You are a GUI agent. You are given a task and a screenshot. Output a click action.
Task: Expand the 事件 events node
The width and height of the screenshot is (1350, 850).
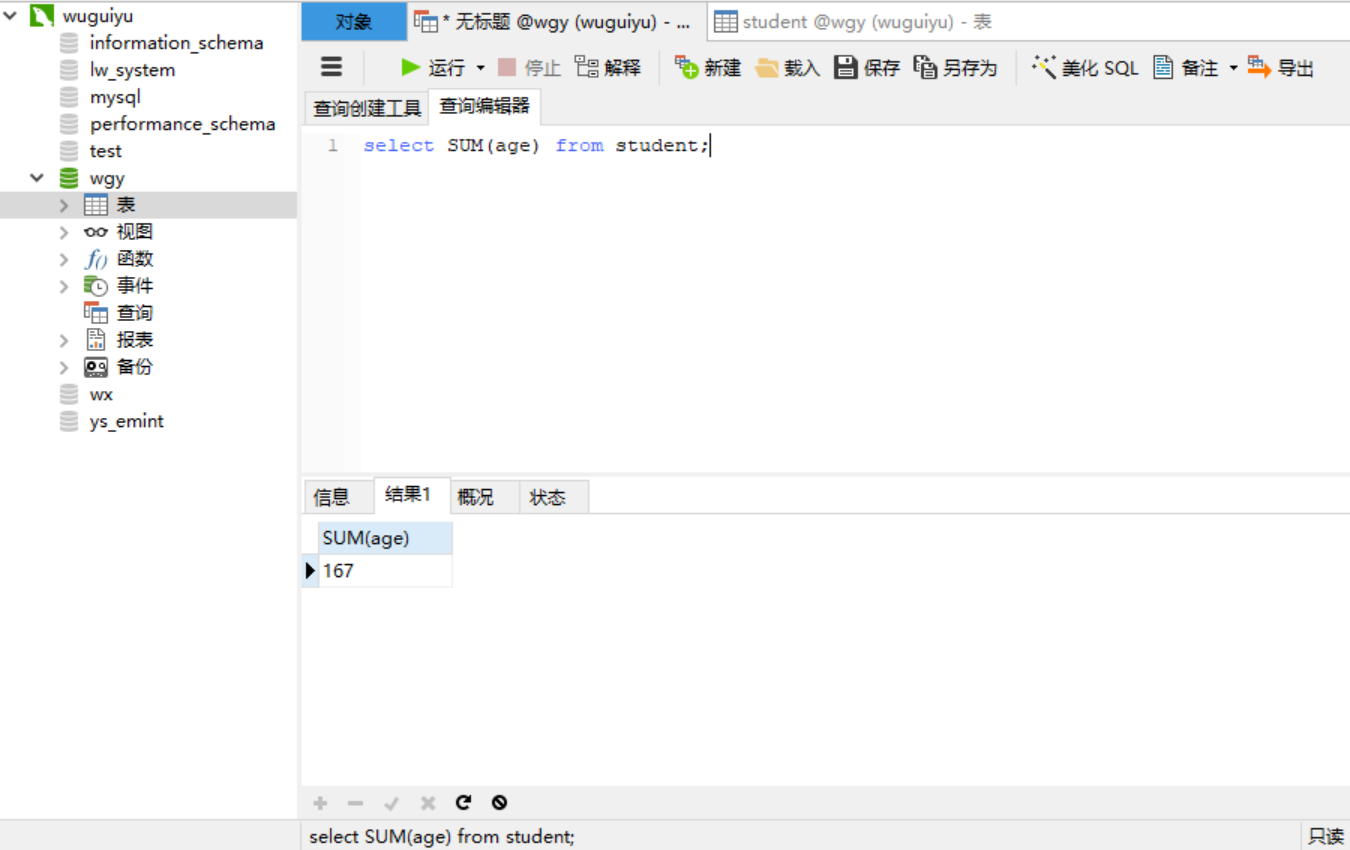click(64, 286)
